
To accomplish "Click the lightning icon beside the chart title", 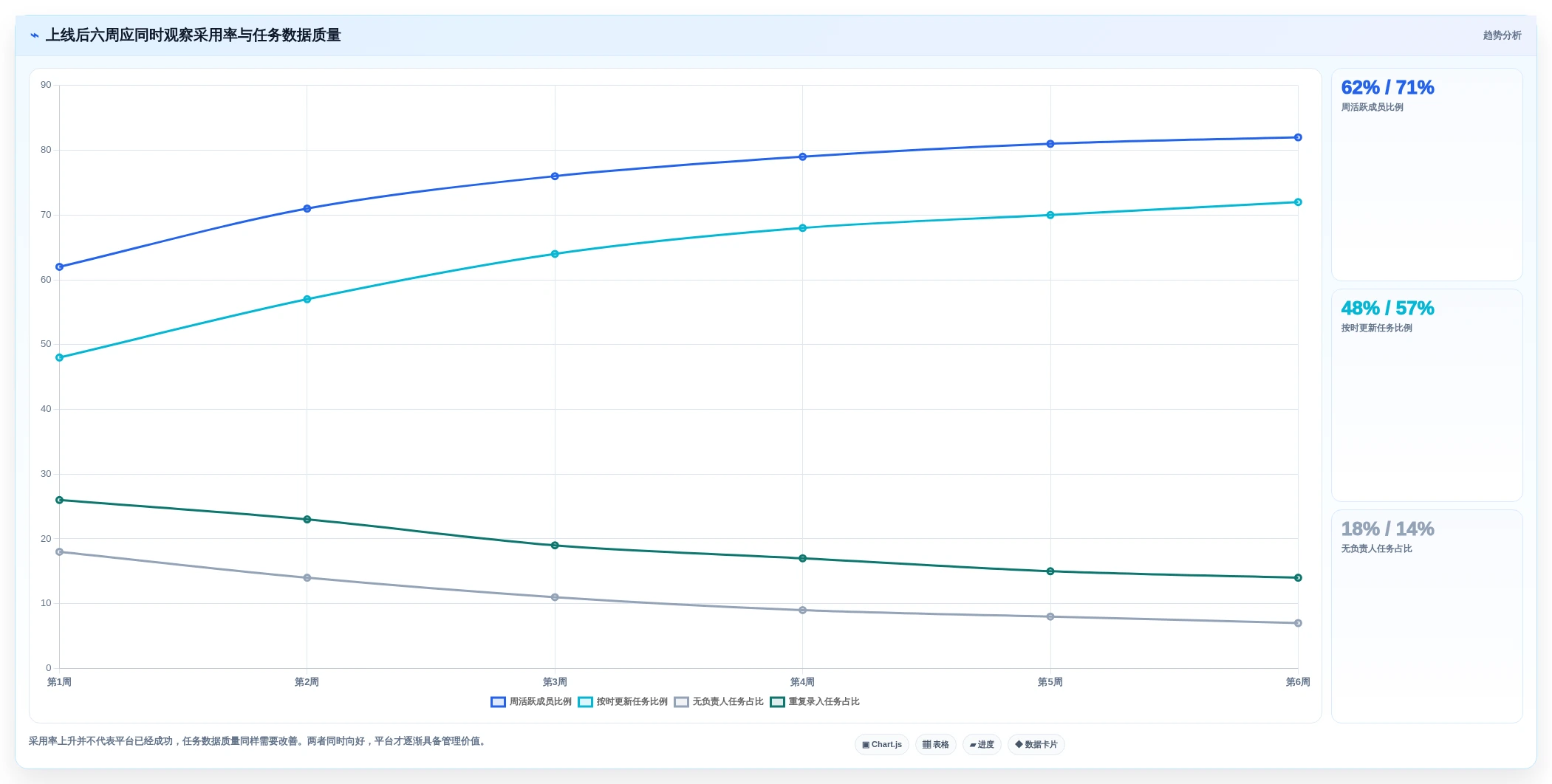I will (34, 35).
